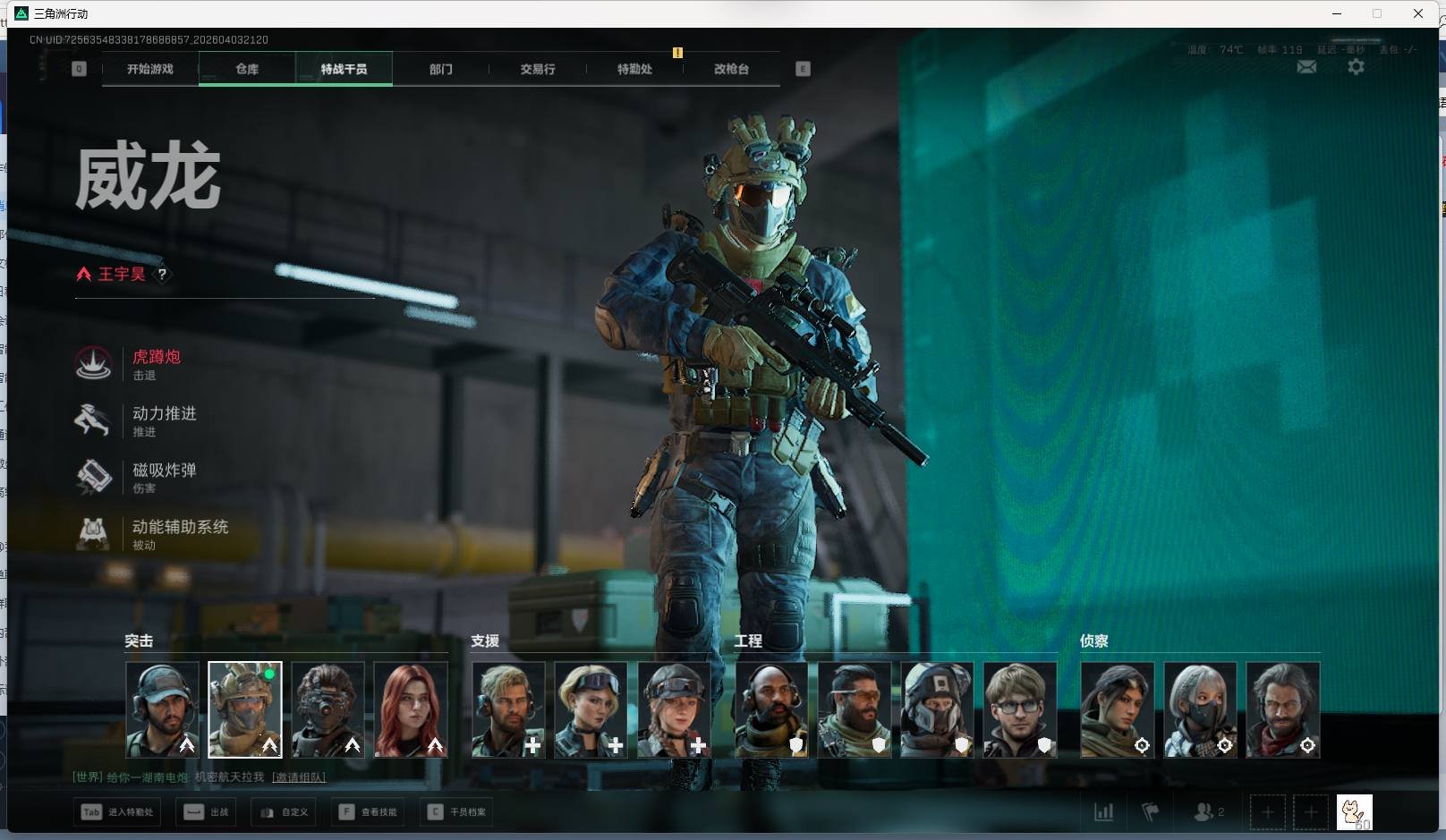This screenshot has height=840, width=1446.
Task: Click the 邀请组队 link in world chat
Action: click(299, 777)
